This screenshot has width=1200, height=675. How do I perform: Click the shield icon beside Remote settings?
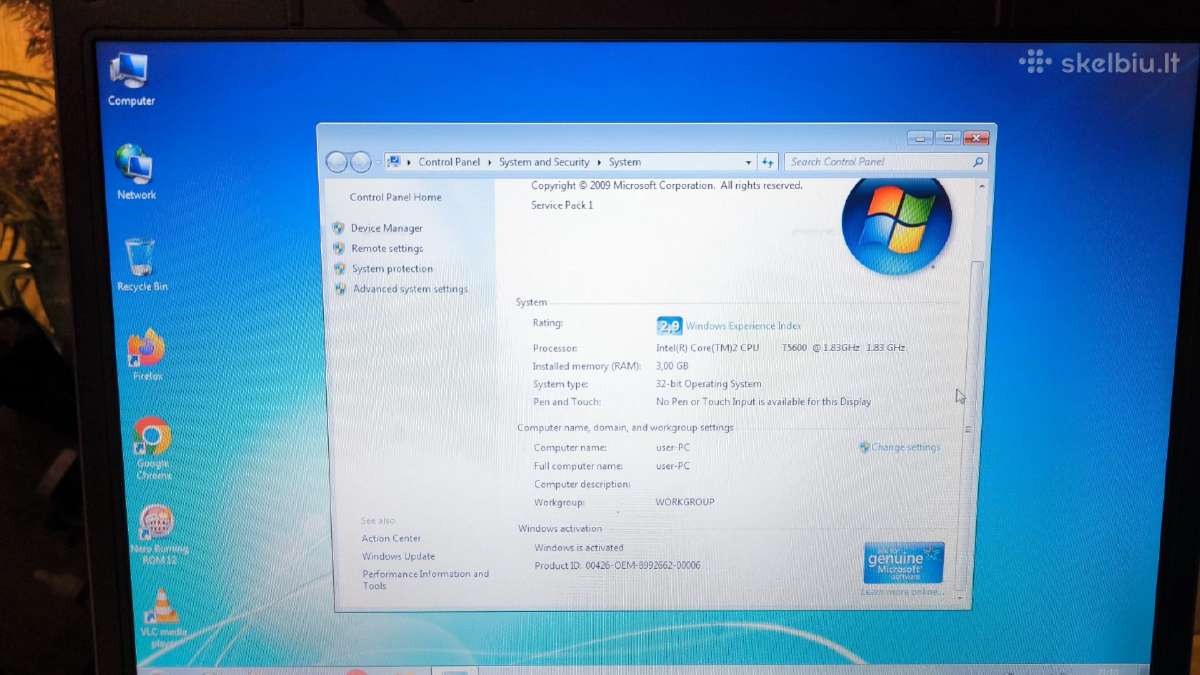point(339,248)
